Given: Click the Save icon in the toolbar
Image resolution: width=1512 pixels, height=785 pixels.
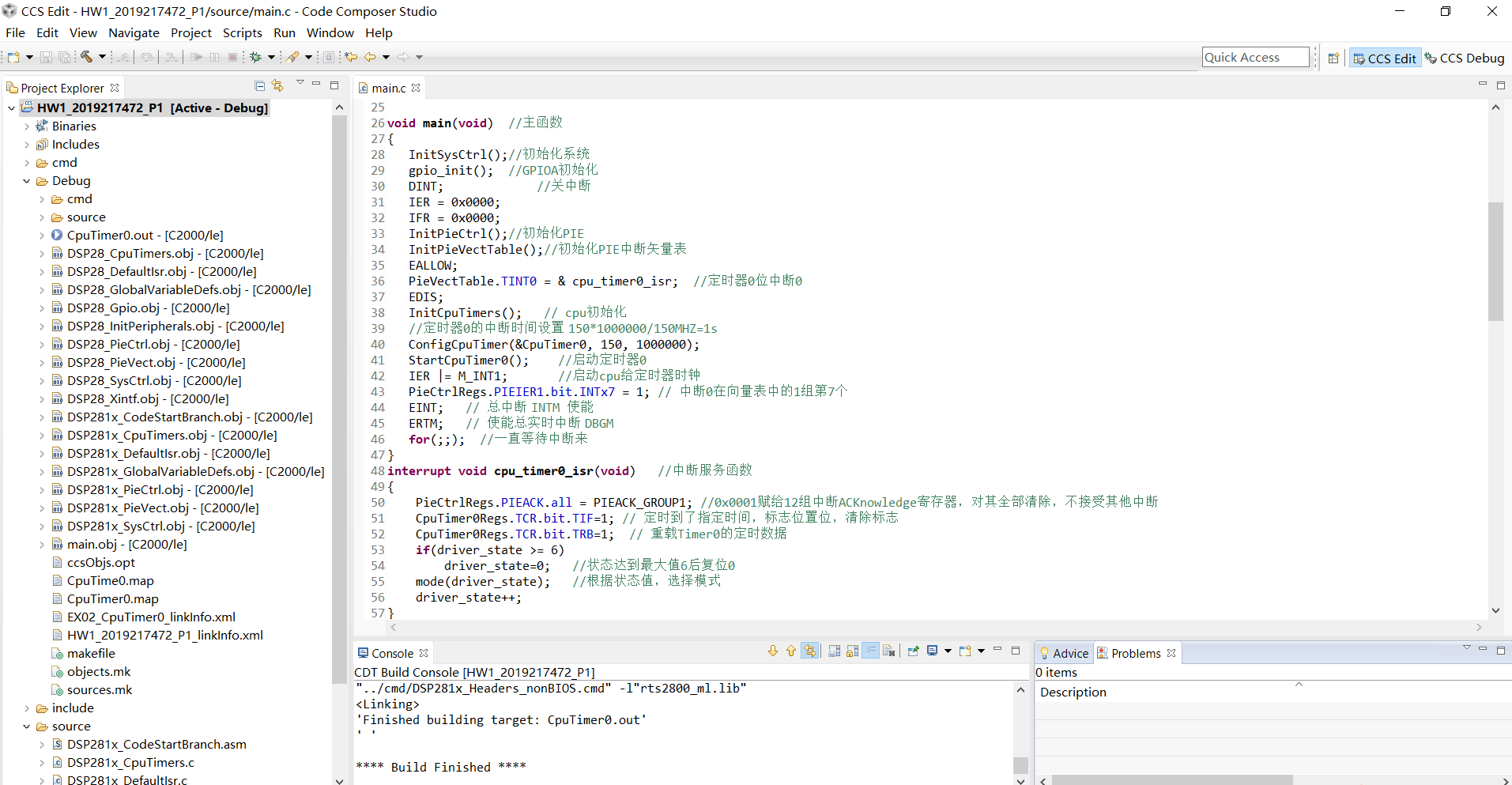Looking at the screenshot, I should pos(46,57).
